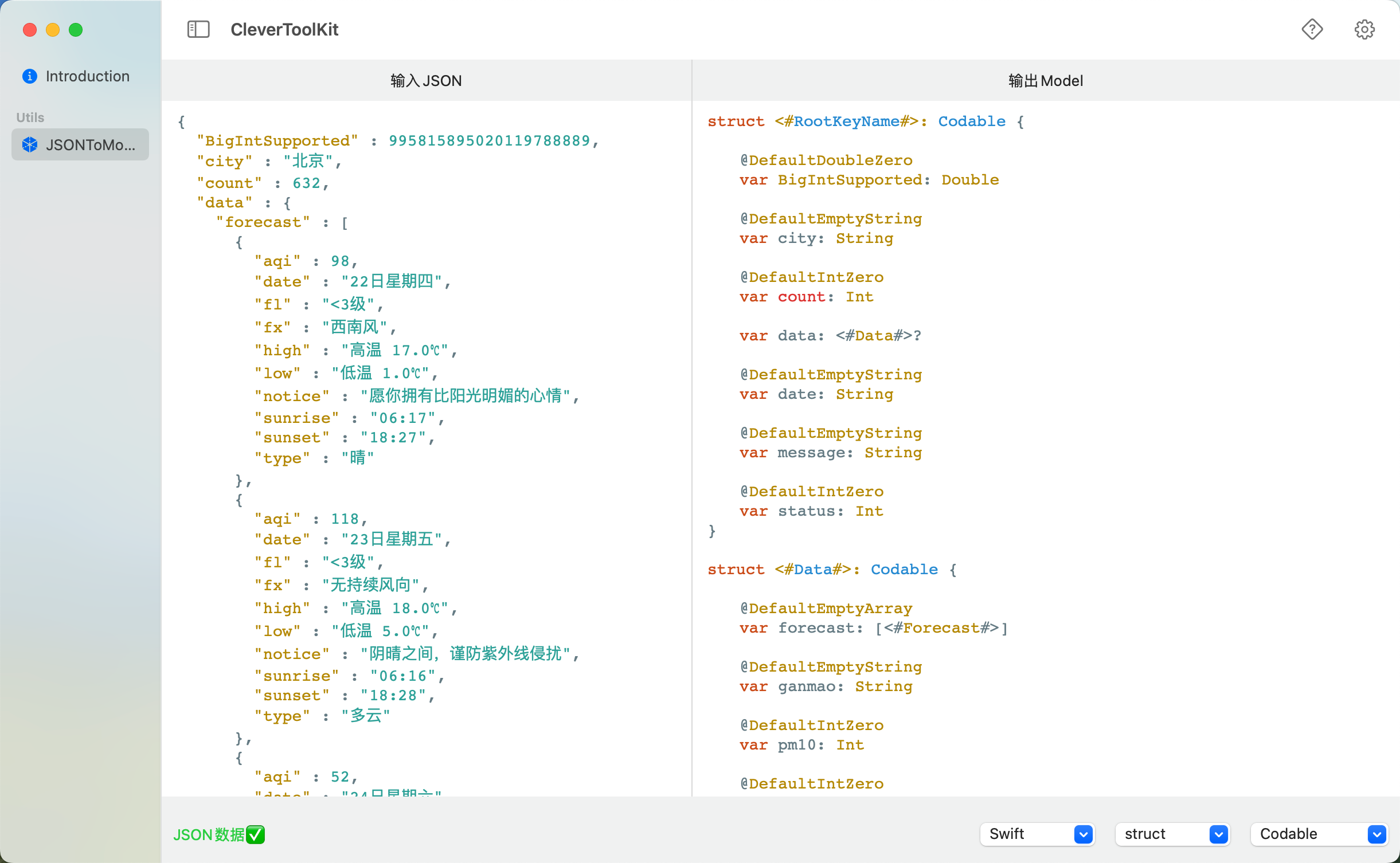Click the var ganmao: String line
The width and height of the screenshot is (1400, 863).
pyautogui.click(x=826, y=687)
